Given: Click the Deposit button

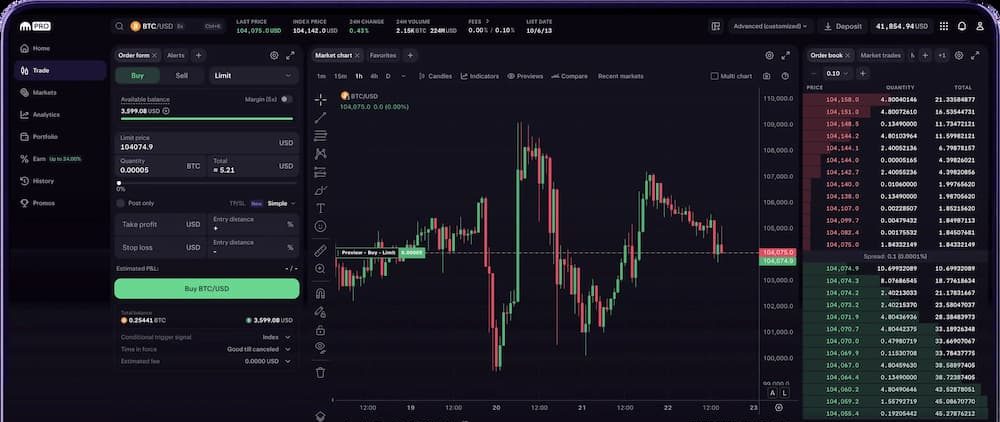Looking at the screenshot, I should click(x=842, y=26).
